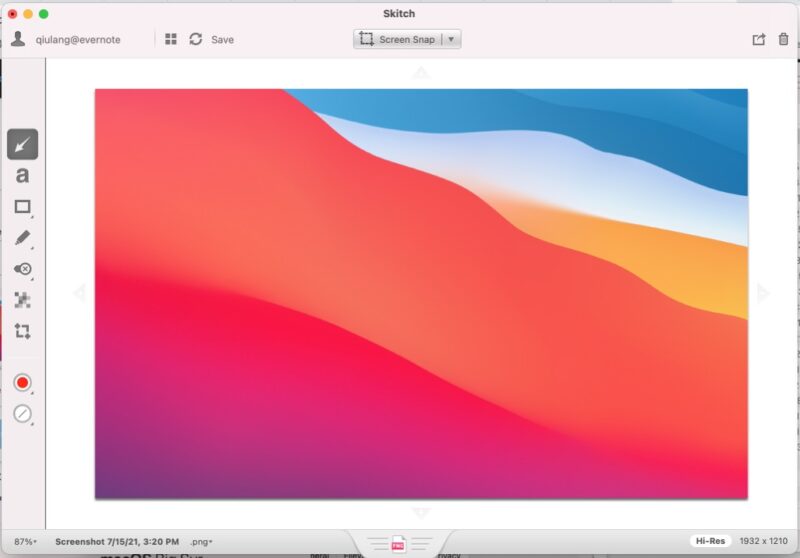800x558 pixels.
Task: Click the PNG drag-me file tab
Action: pos(397,543)
